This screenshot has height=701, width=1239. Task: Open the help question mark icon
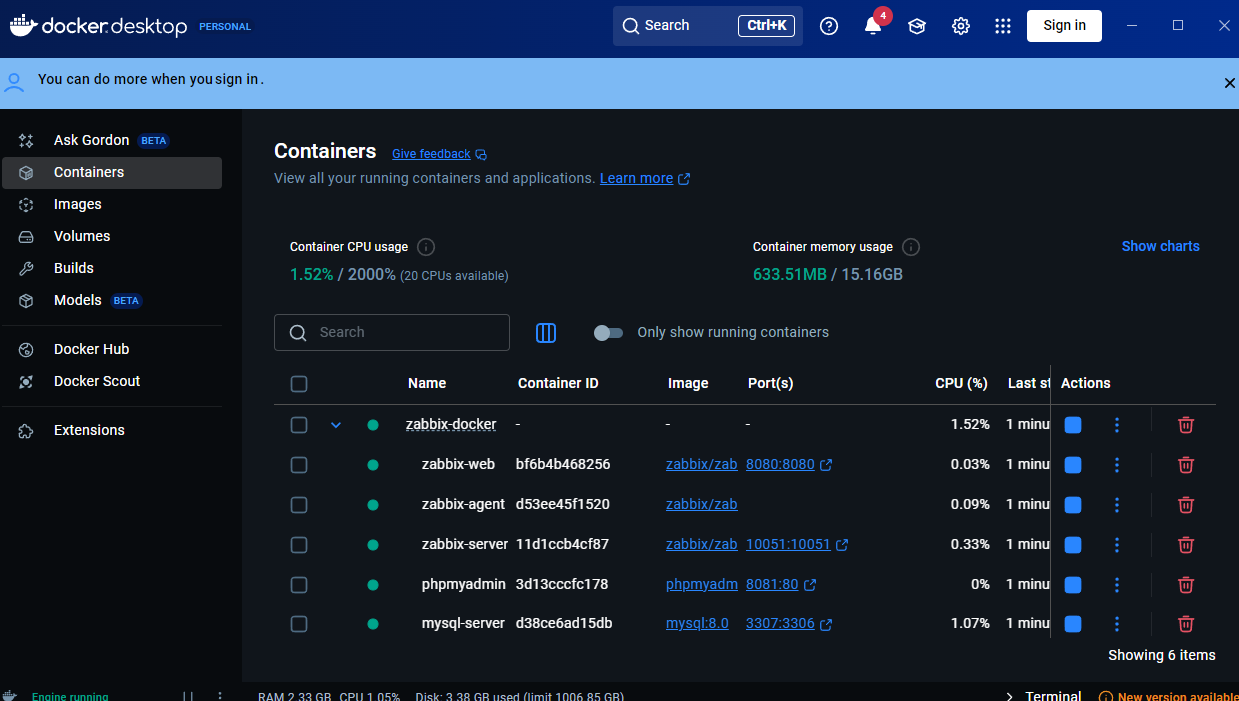click(829, 26)
